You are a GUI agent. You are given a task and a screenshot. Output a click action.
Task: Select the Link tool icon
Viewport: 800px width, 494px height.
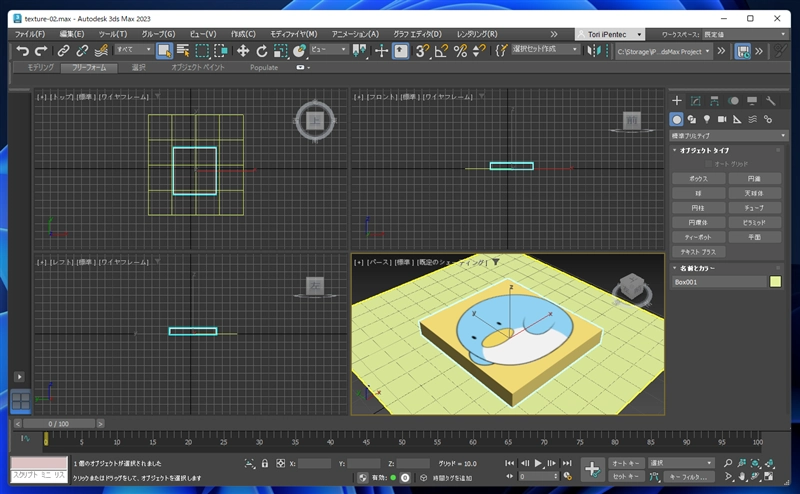63,51
